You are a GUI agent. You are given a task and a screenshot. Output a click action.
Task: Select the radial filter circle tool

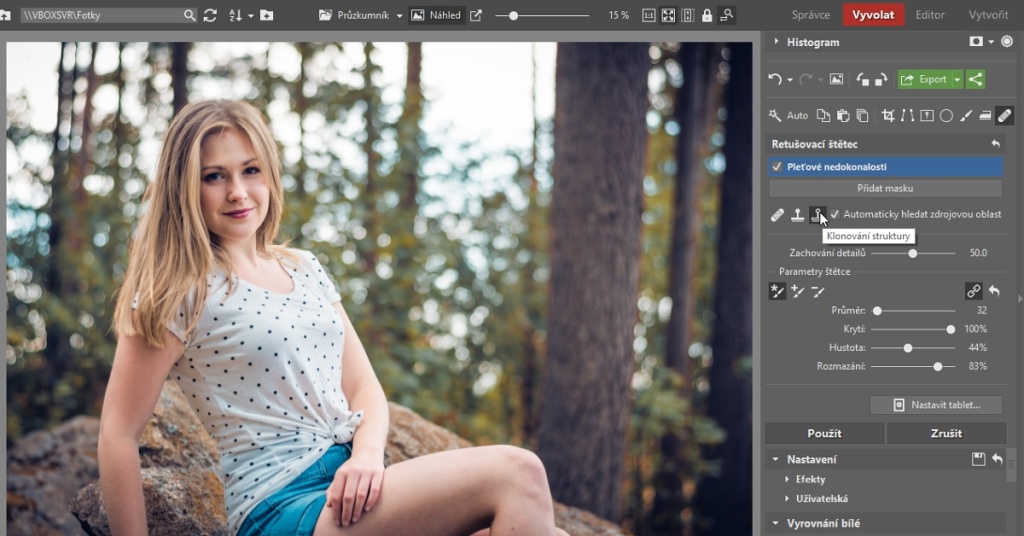pos(946,116)
